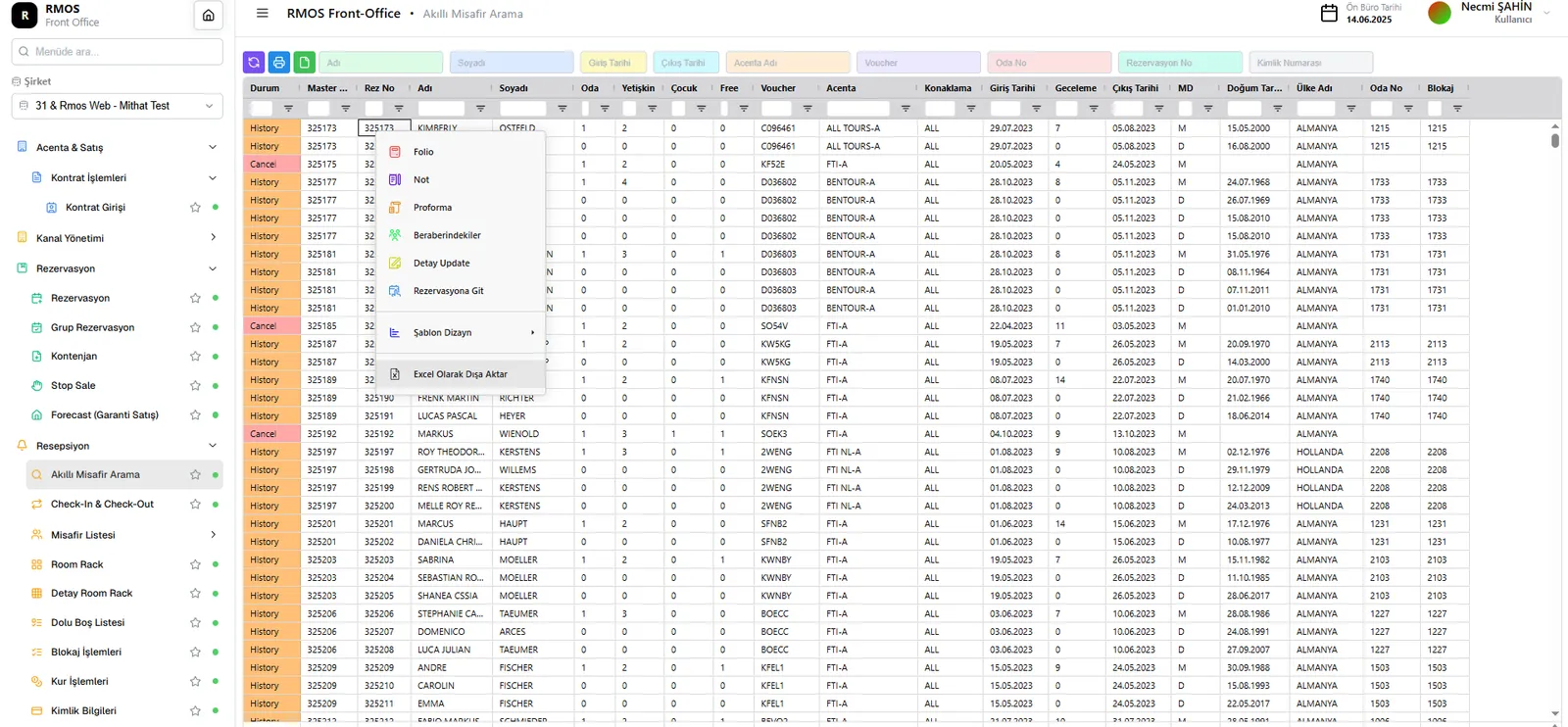Open the filter icon under the Adı column
This screenshot has width=1568, height=727.
480,109
